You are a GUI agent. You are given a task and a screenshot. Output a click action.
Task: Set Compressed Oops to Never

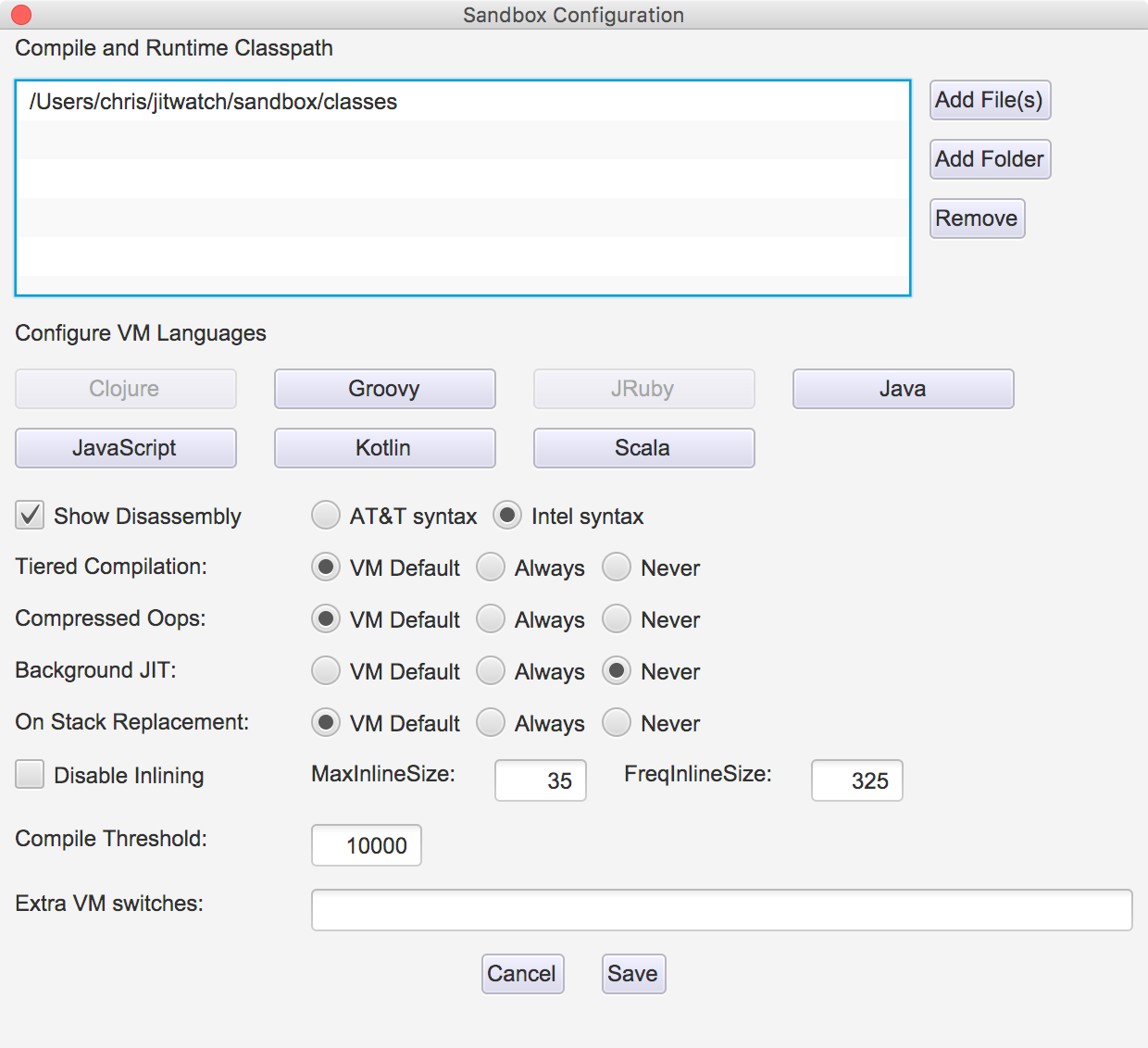click(x=617, y=618)
